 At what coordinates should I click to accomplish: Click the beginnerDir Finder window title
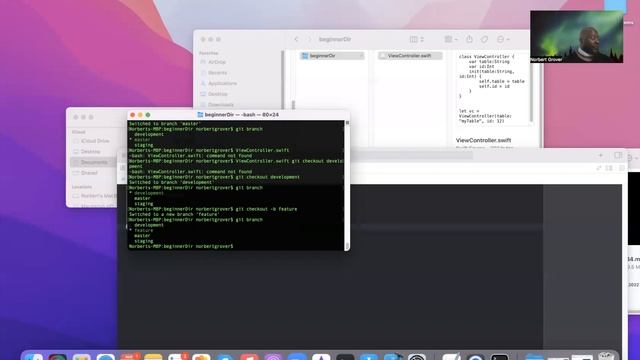(335, 39)
